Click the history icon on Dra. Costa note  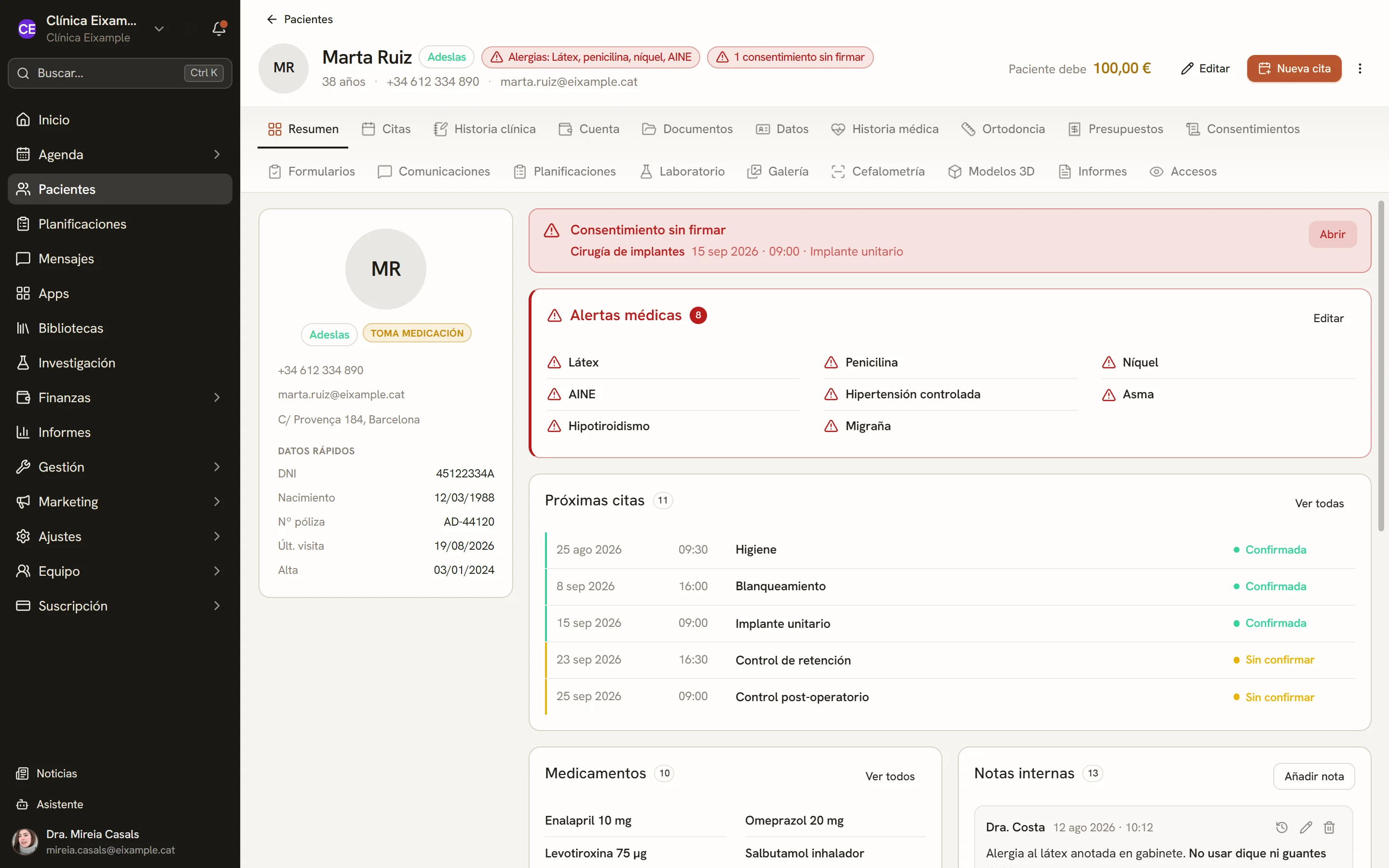coord(1281,827)
